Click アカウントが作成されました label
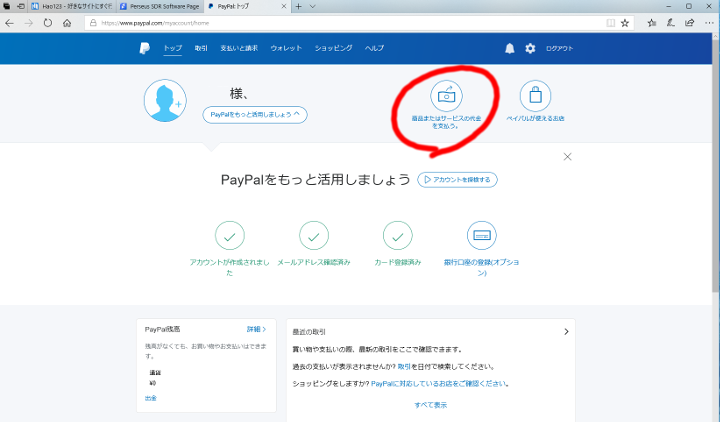This screenshot has width=720, height=422. (230, 267)
